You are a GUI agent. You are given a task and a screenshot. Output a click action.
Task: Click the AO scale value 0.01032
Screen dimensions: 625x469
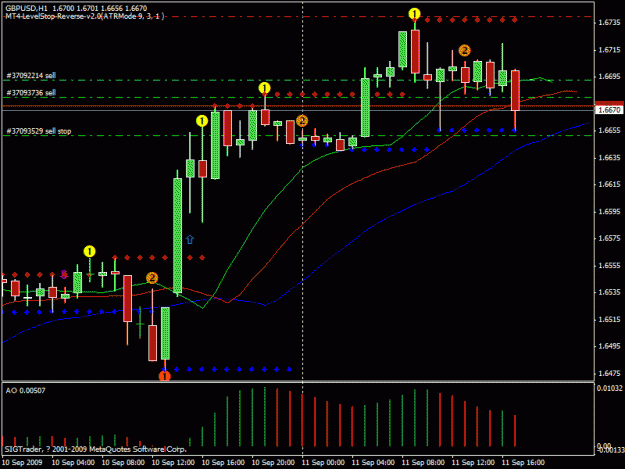(x=609, y=388)
